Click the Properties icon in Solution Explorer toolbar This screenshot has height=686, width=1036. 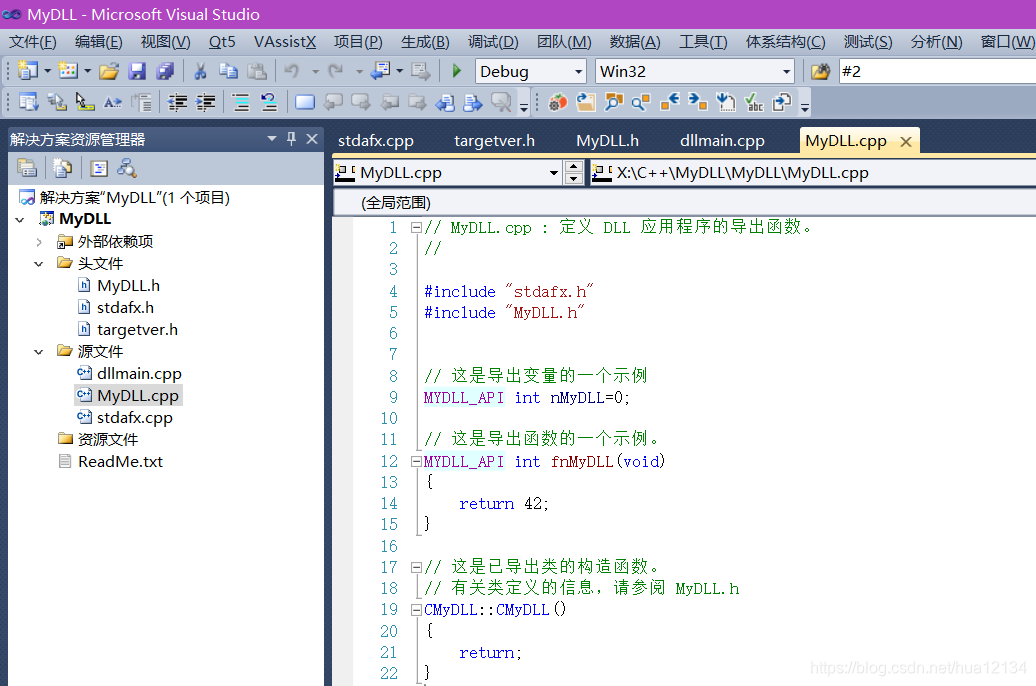(27, 169)
